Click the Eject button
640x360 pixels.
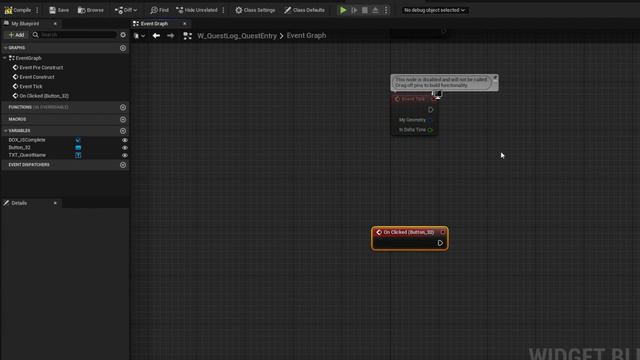(376, 10)
